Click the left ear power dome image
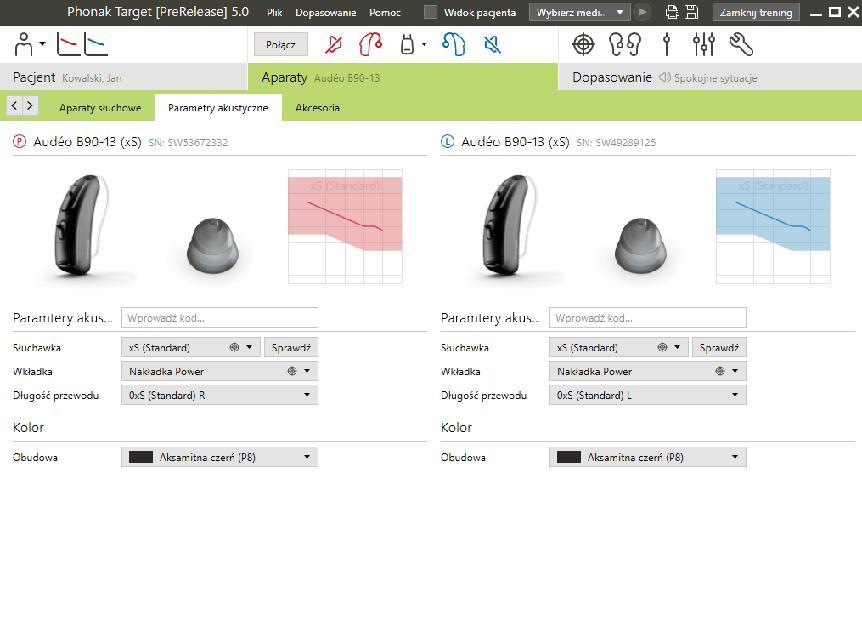 coord(640,245)
